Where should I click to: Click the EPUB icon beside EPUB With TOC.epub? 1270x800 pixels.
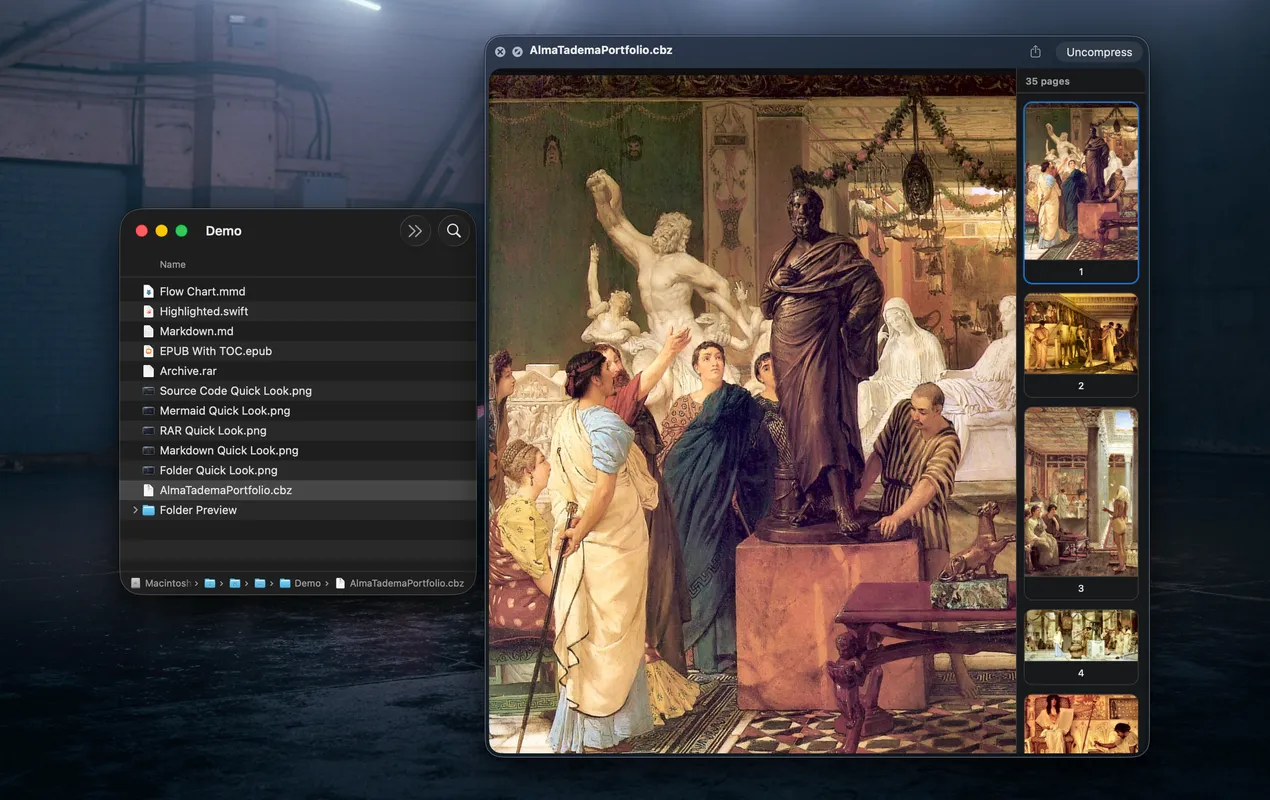(x=148, y=350)
